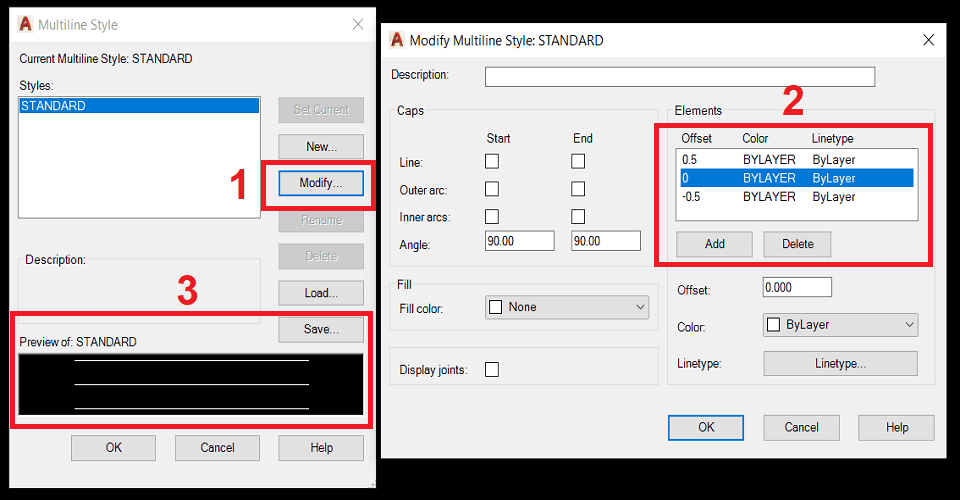Click Offset column header in Elements
Image resolution: width=960 pixels, height=500 pixels.
[697, 139]
